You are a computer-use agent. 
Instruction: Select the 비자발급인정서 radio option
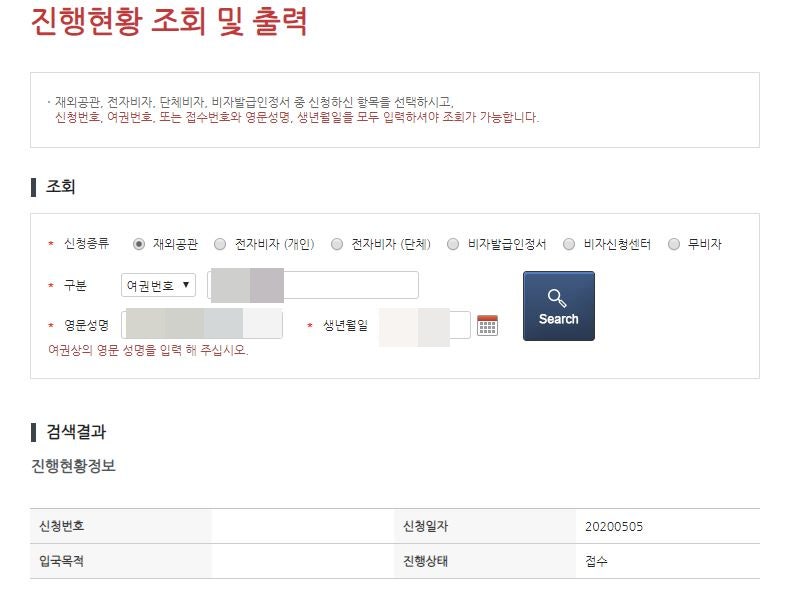[x=453, y=244]
